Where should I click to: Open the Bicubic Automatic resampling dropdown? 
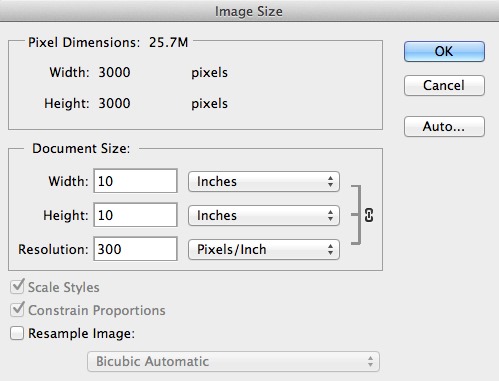[233, 361]
